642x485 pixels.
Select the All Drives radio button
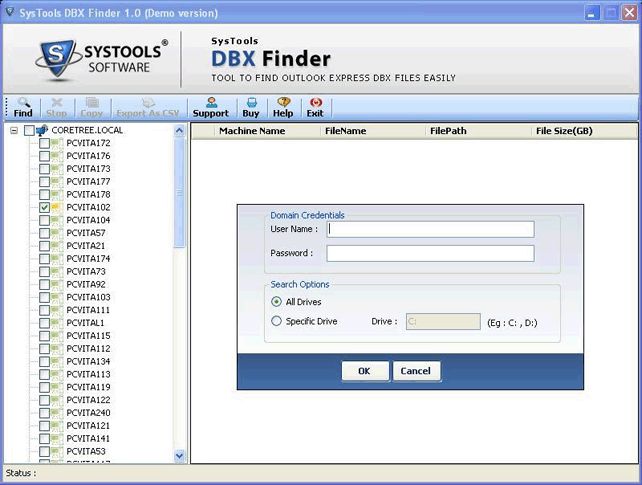click(276, 302)
